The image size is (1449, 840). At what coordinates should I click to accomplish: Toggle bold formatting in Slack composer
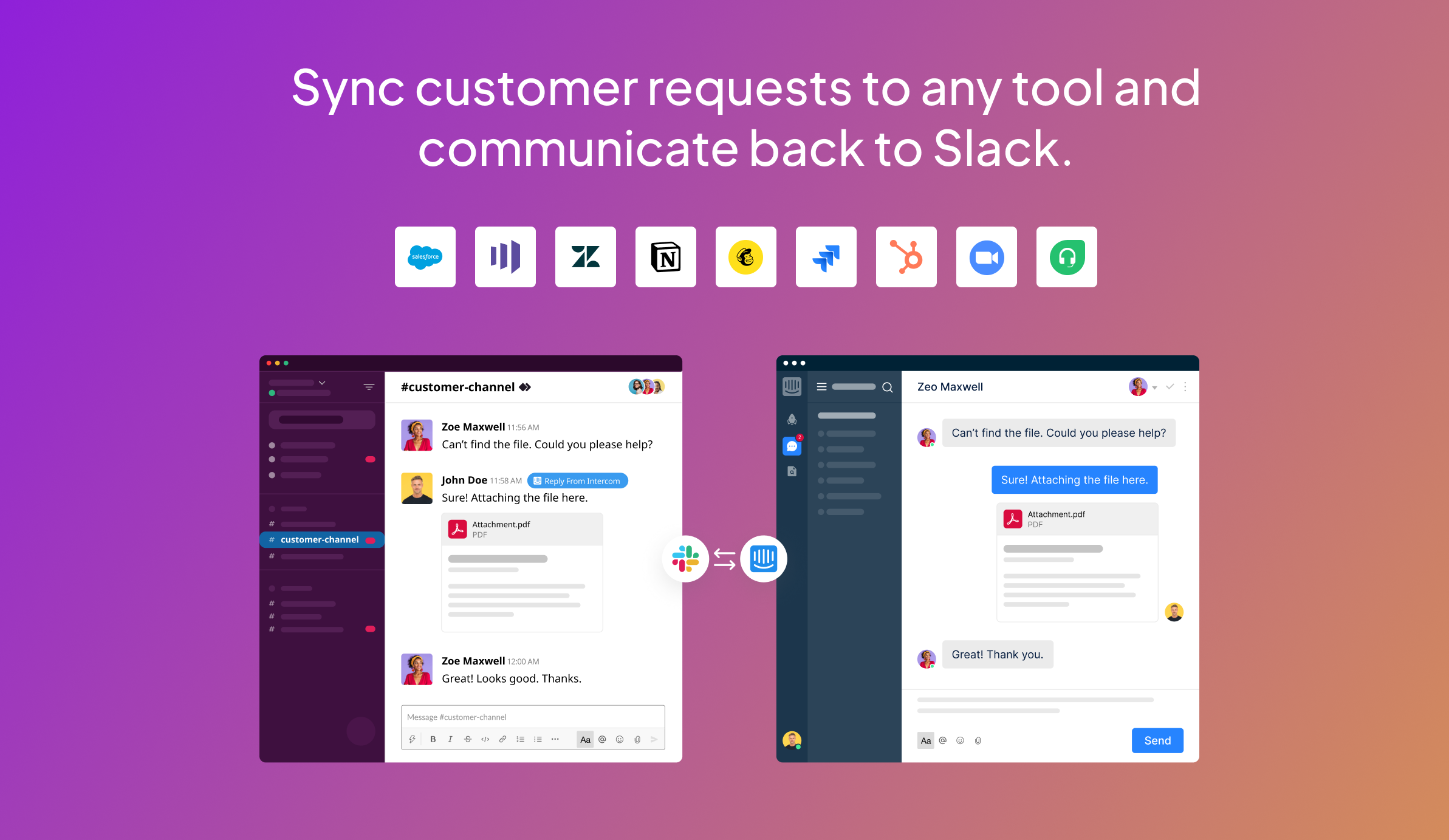[x=433, y=739]
